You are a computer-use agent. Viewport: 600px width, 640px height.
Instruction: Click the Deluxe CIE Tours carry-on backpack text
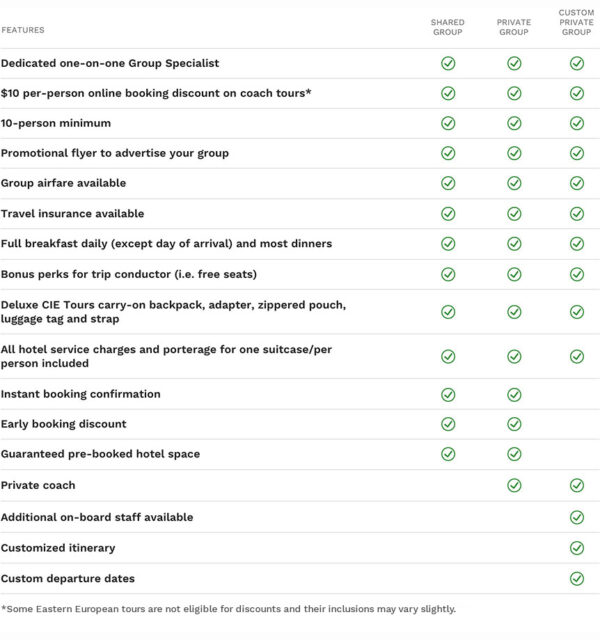[173, 312]
